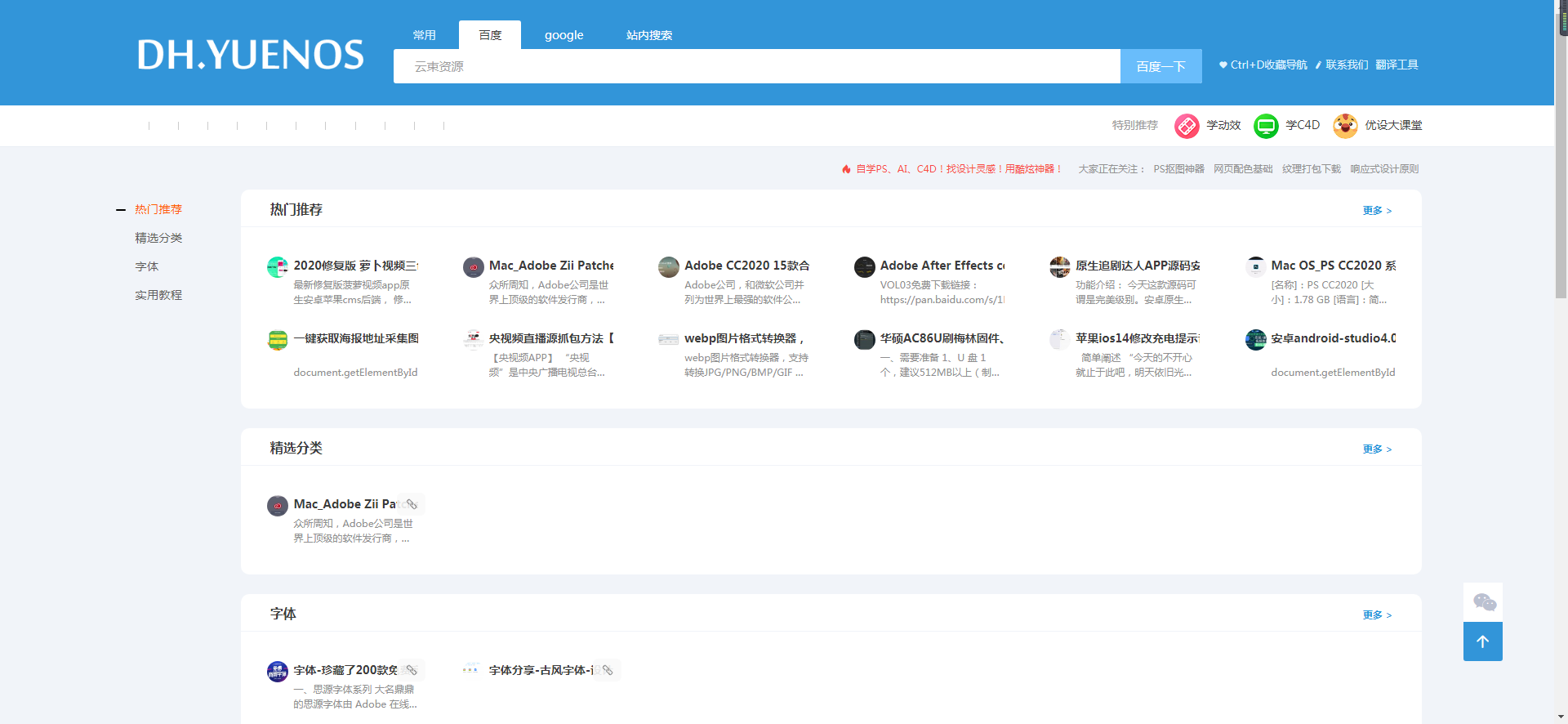
Task: Open the 纹理打包下载 link
Action: tap(1312, 169)
